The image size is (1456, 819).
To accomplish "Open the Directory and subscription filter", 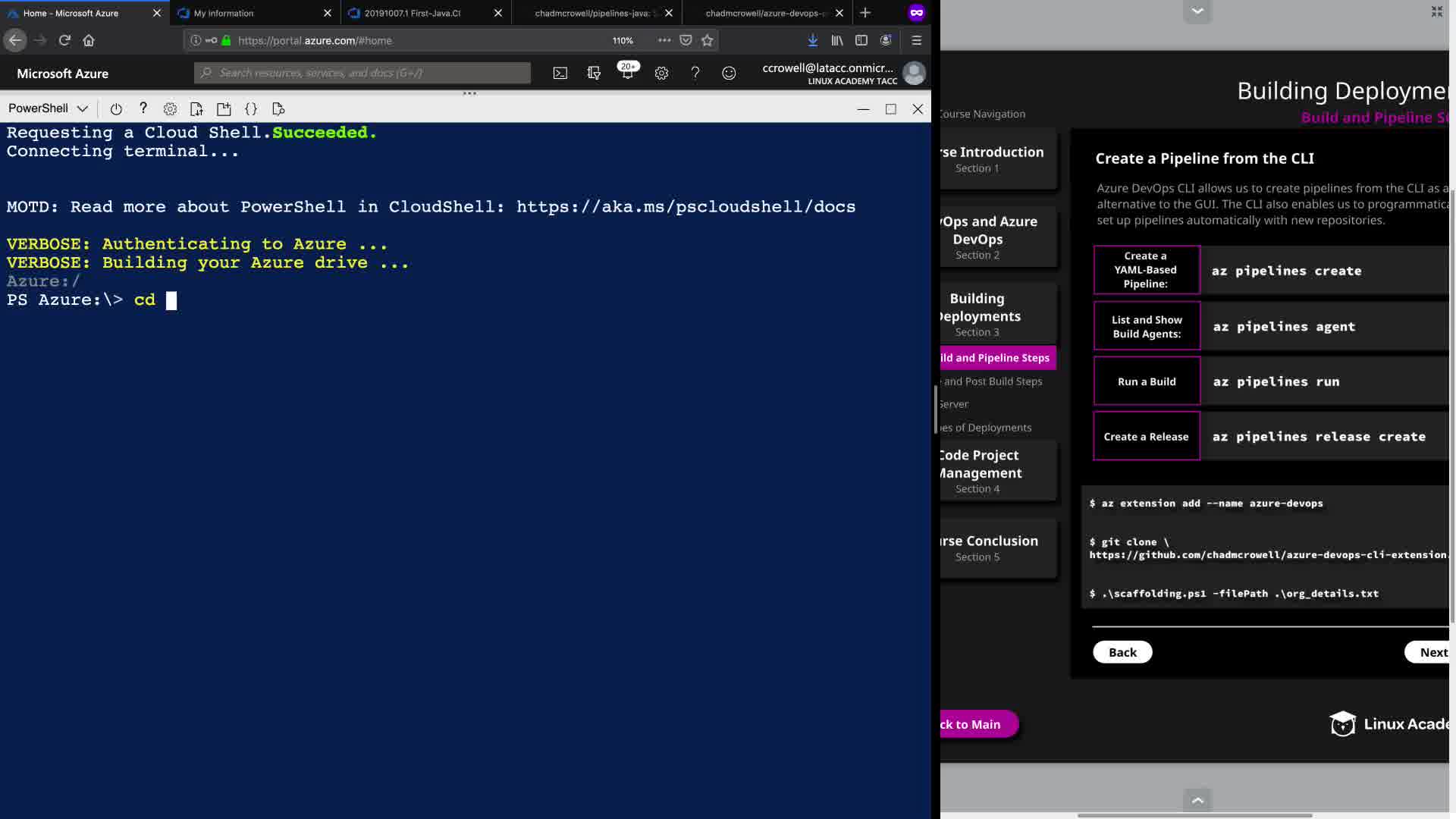I will point(594,73).
